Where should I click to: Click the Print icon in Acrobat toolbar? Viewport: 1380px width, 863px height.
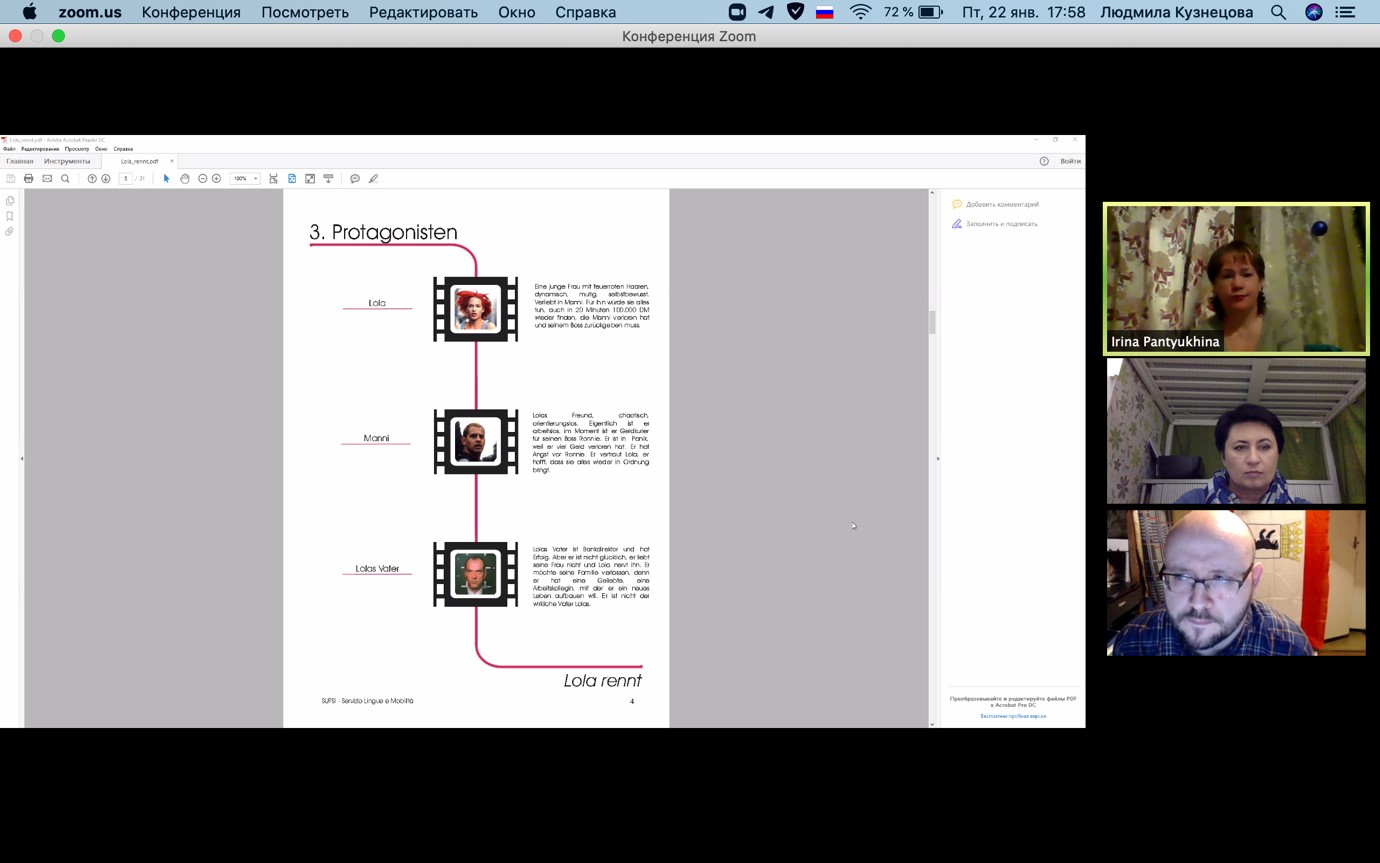(x=29, y=179)
